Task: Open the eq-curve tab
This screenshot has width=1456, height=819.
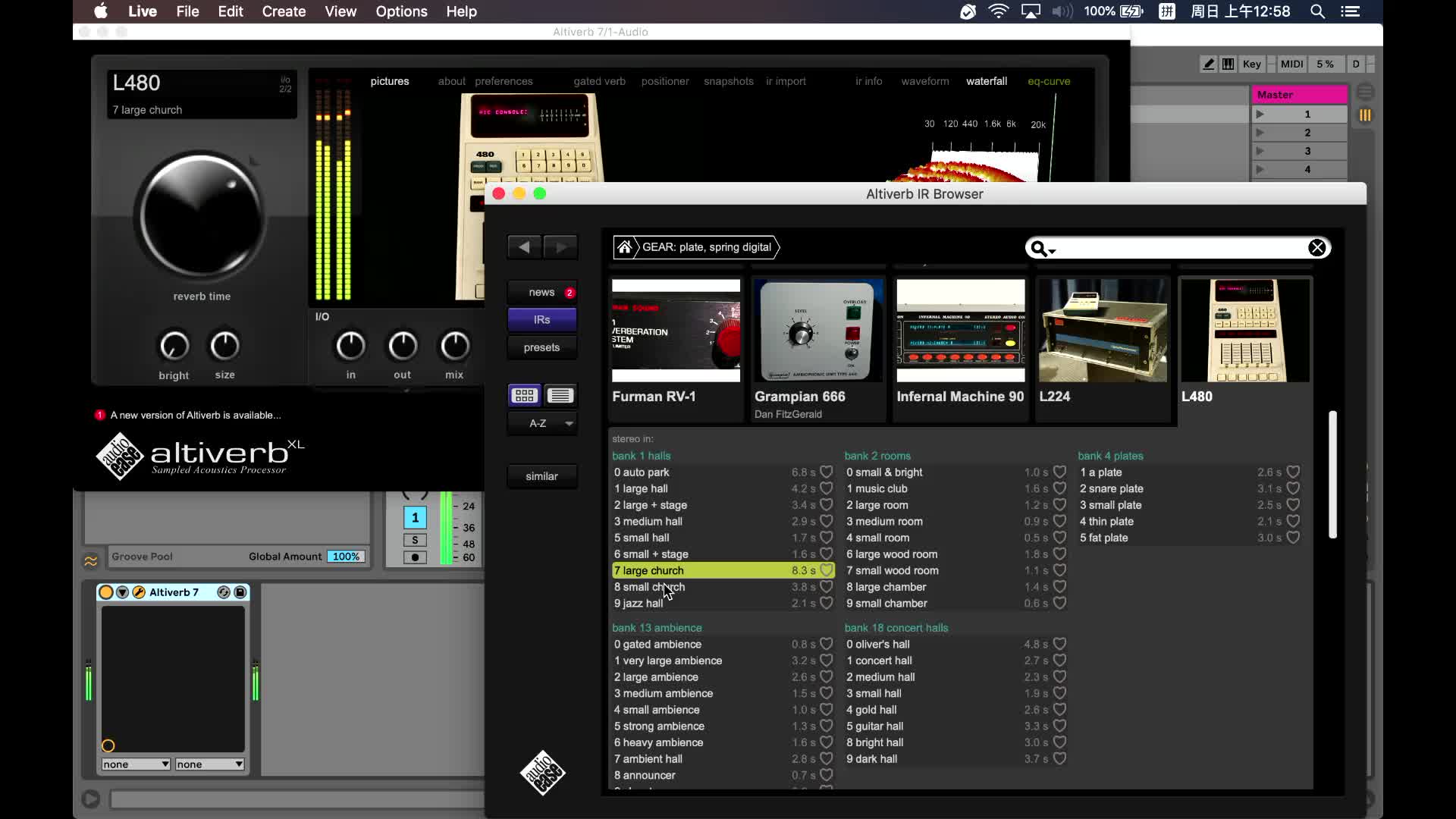Action: click(x=1049, y=81)
